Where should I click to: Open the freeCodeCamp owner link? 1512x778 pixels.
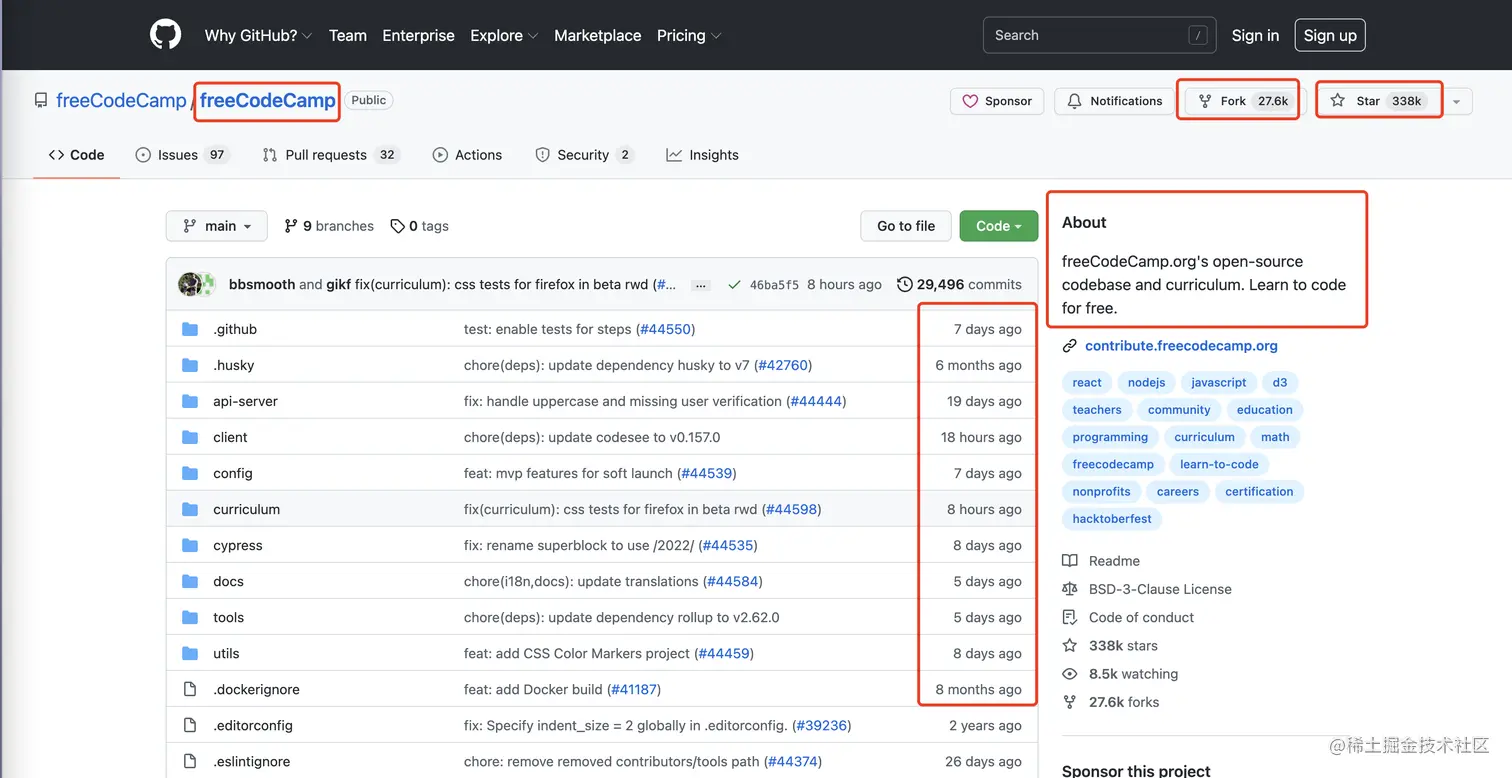tap(121, 100)
